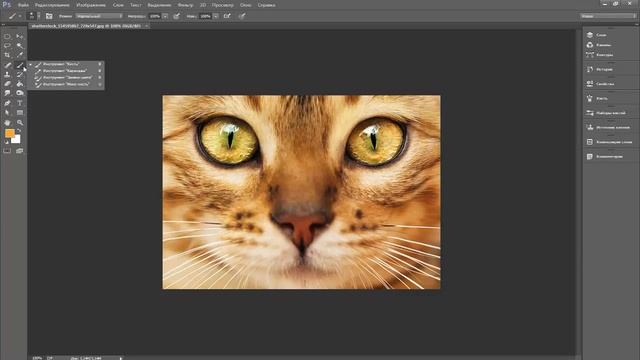
Task: Select the Hand tool
Action: [7, 122]
